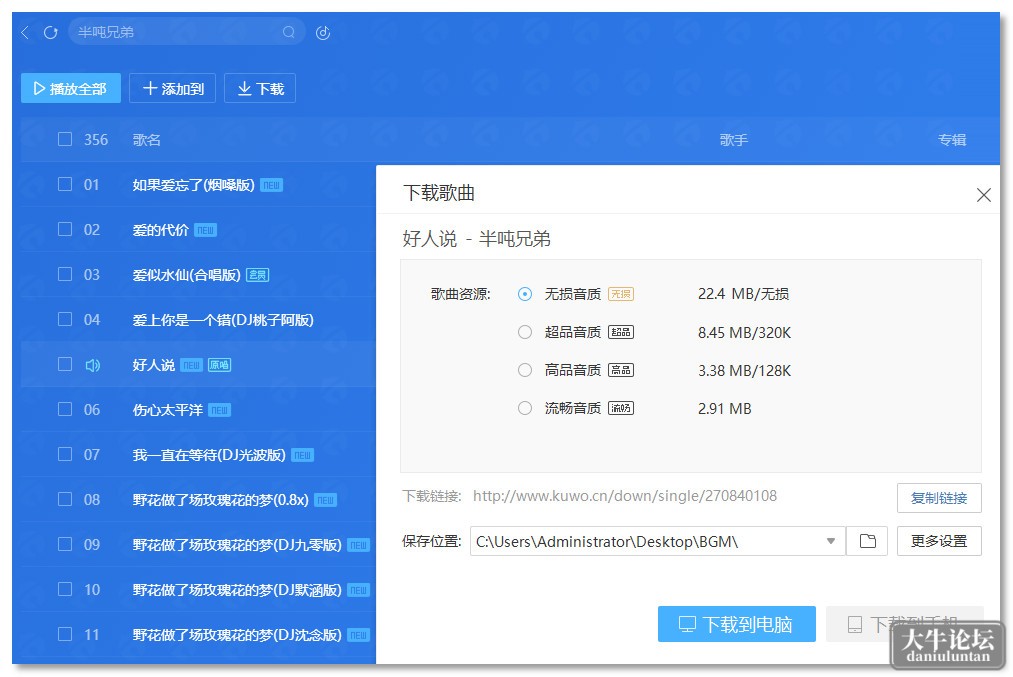The height and width of the screenshot is (677, 1013).
Task: Click the 8.45 MB/320K size text
Action: click(x=744, y=333)
